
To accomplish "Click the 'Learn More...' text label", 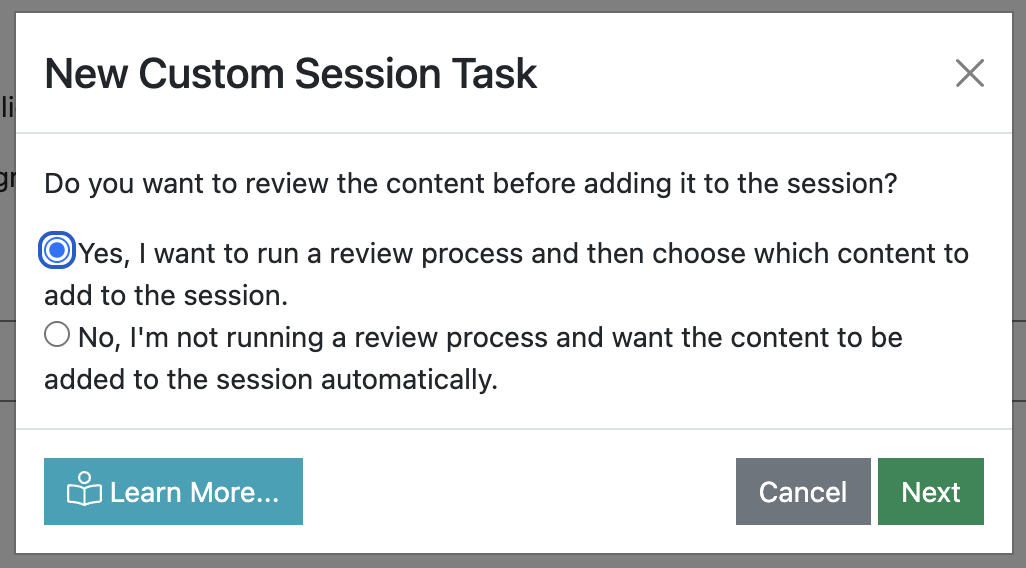I will coord(194,492).
